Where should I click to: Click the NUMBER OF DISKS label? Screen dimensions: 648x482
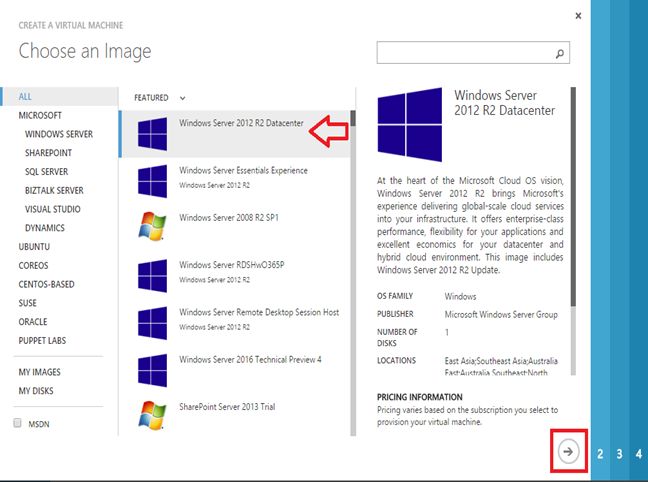[x=397, y=337]
